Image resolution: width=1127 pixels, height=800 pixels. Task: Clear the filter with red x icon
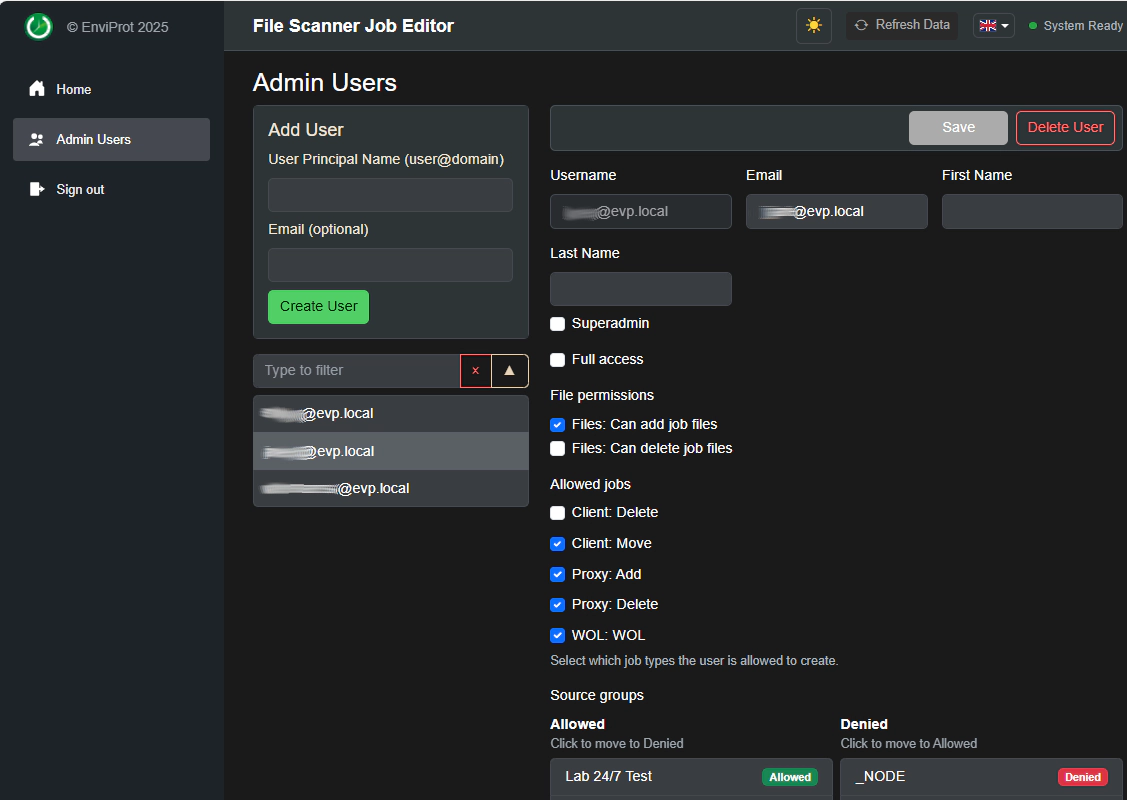click(x=475, y=371)
